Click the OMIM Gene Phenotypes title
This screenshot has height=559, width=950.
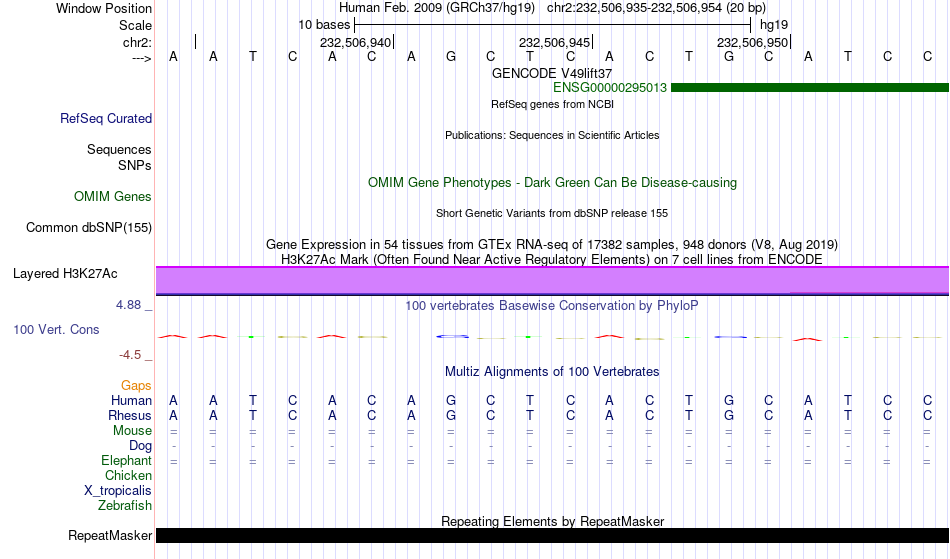[x=552, y=183]
